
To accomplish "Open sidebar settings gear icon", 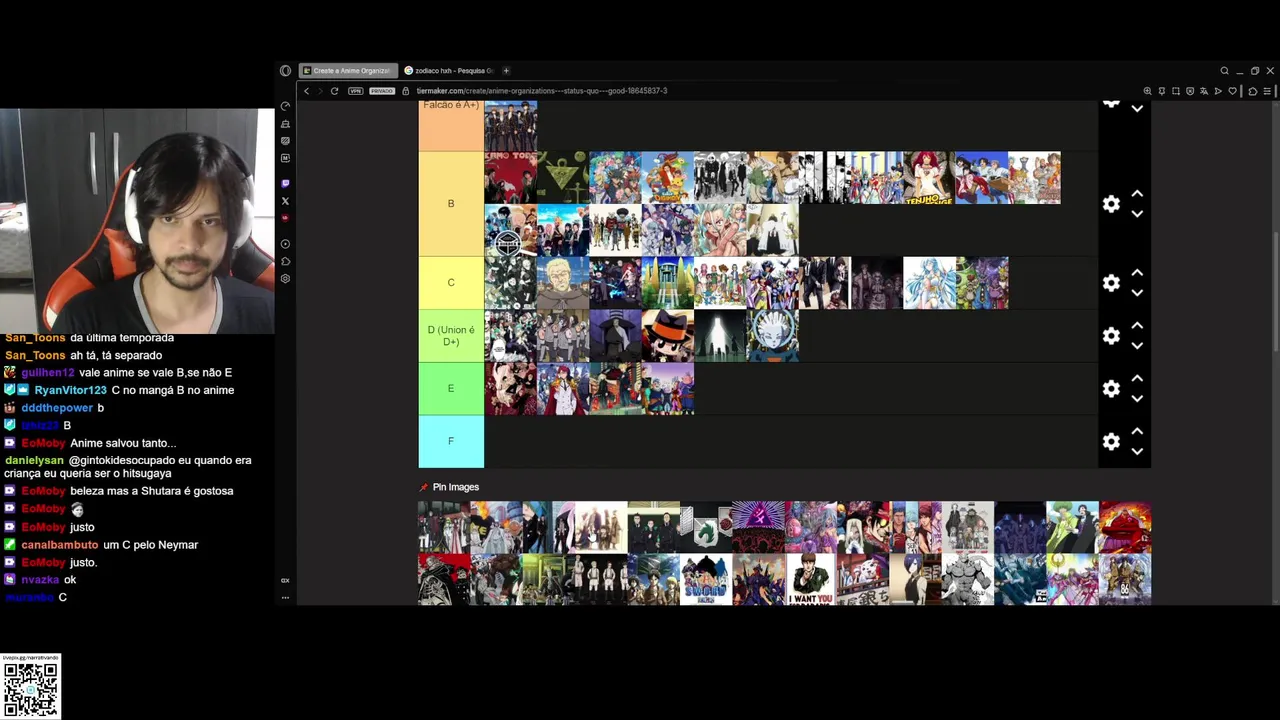I will tap(285, 279).
